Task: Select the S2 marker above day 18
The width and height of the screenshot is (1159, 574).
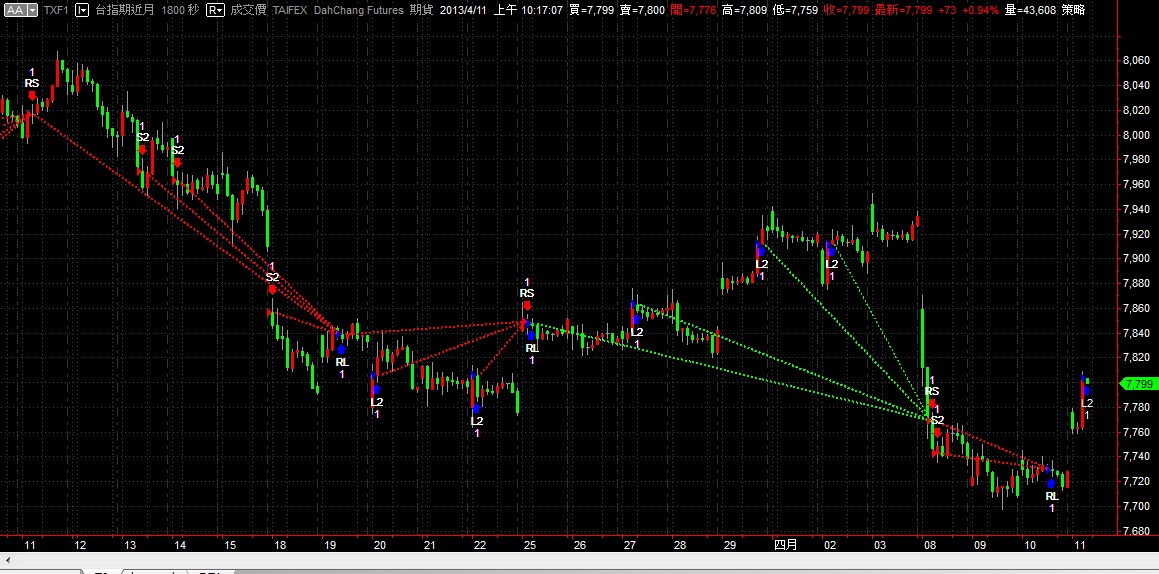Action: coord(273,278)
